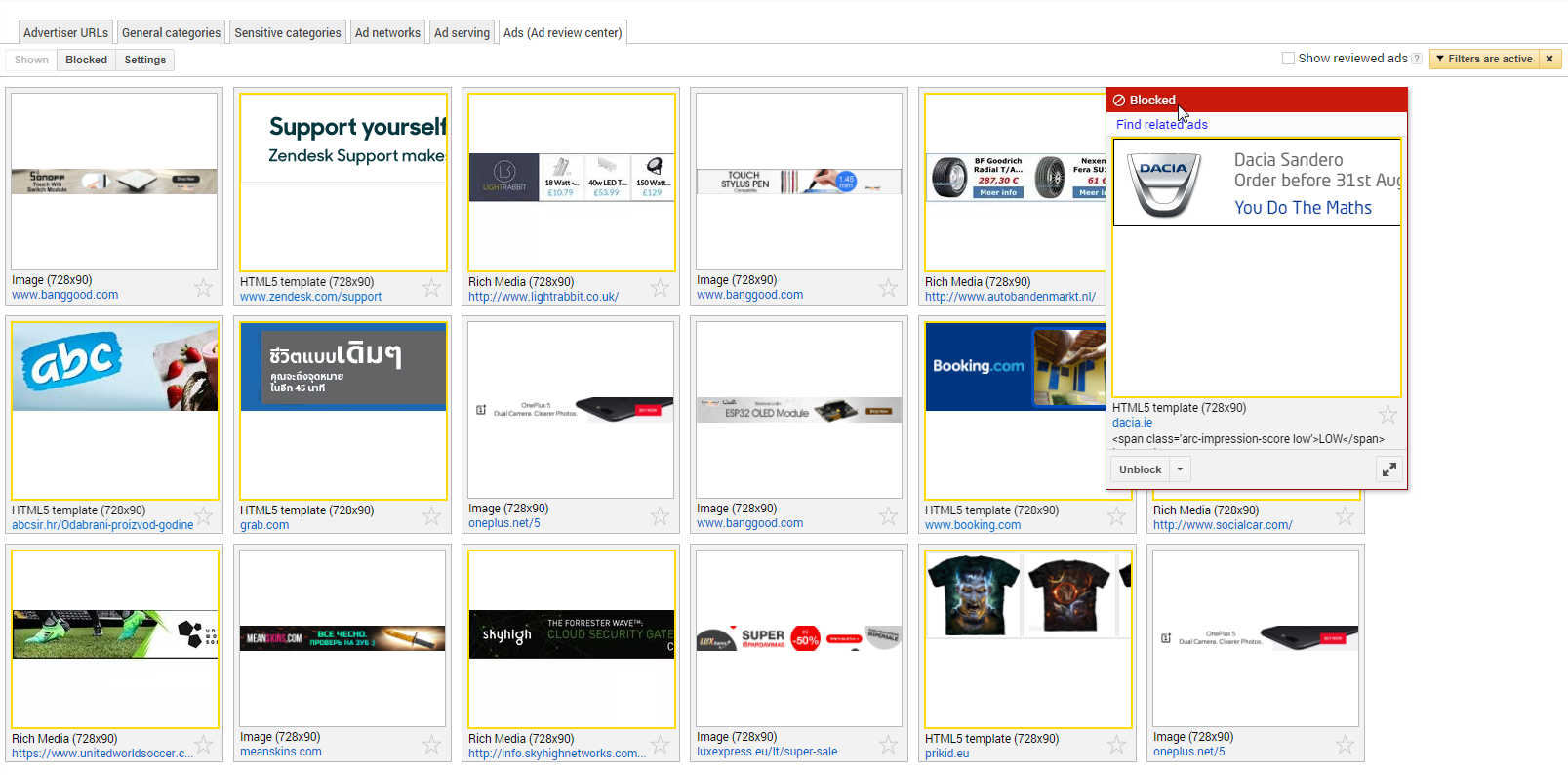
Task: Open the Ad networks tab
Action: click(x=387, y=32)
